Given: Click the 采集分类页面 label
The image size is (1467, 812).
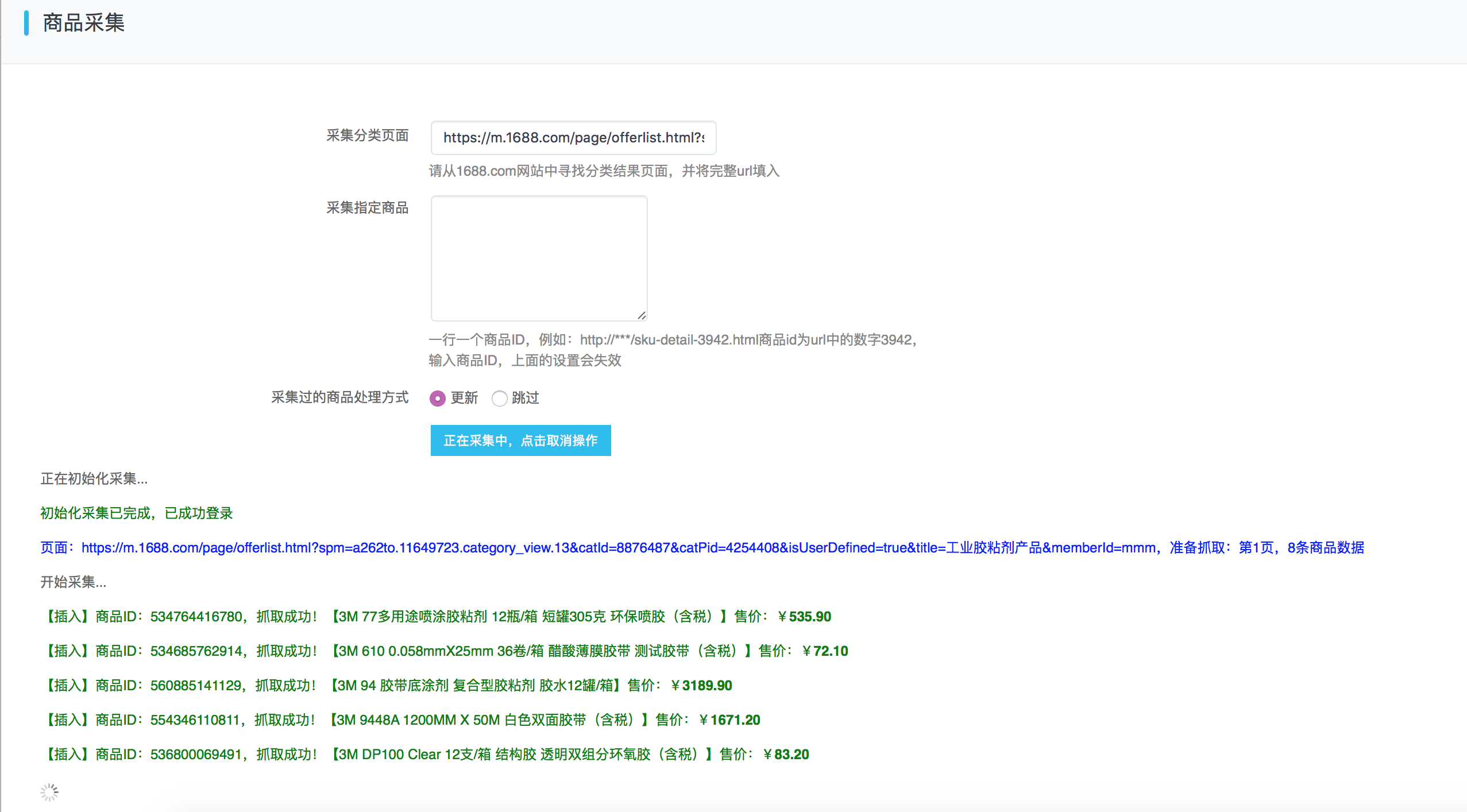Looking at the screenshot, I should 368,136.
